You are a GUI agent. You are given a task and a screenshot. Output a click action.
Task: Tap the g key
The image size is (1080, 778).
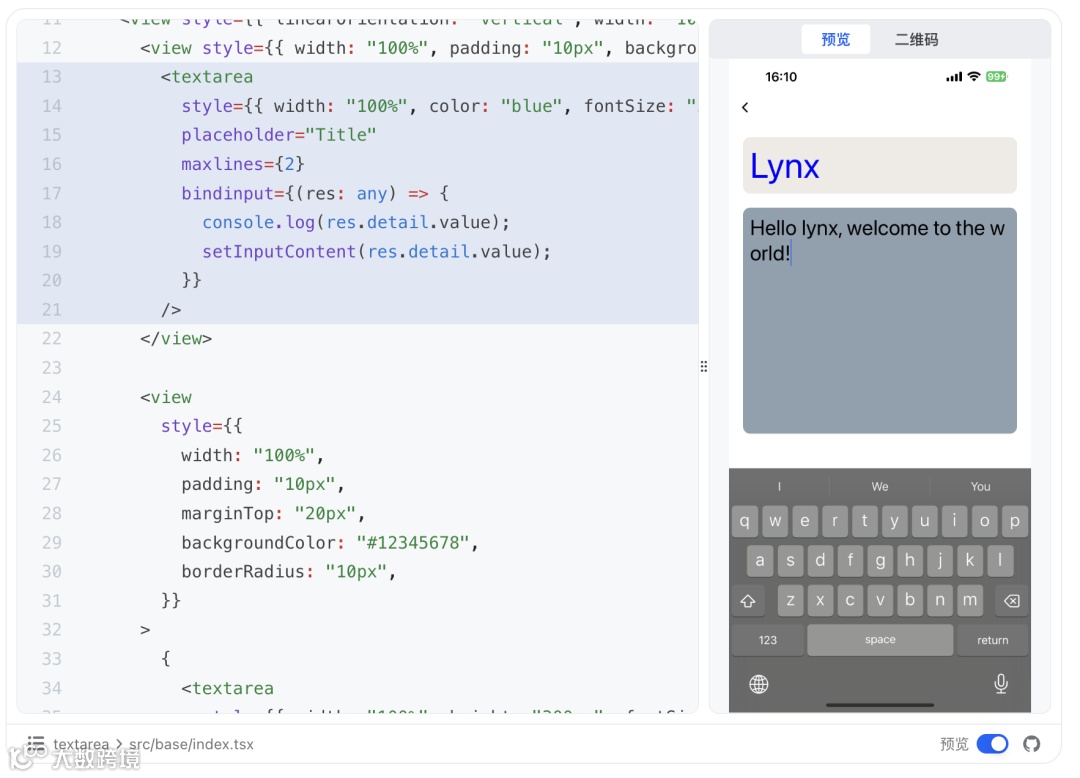coord(880,560)
